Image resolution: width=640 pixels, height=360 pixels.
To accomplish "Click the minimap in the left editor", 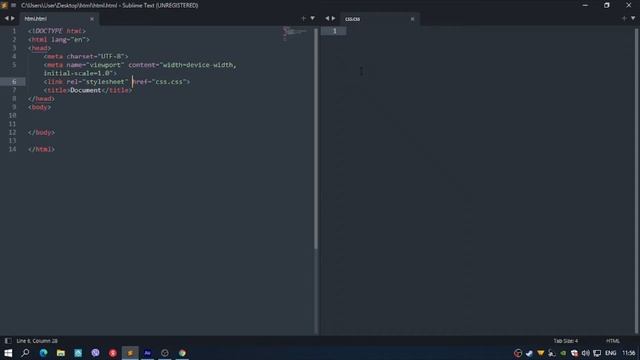I will (x=295, y=33).
